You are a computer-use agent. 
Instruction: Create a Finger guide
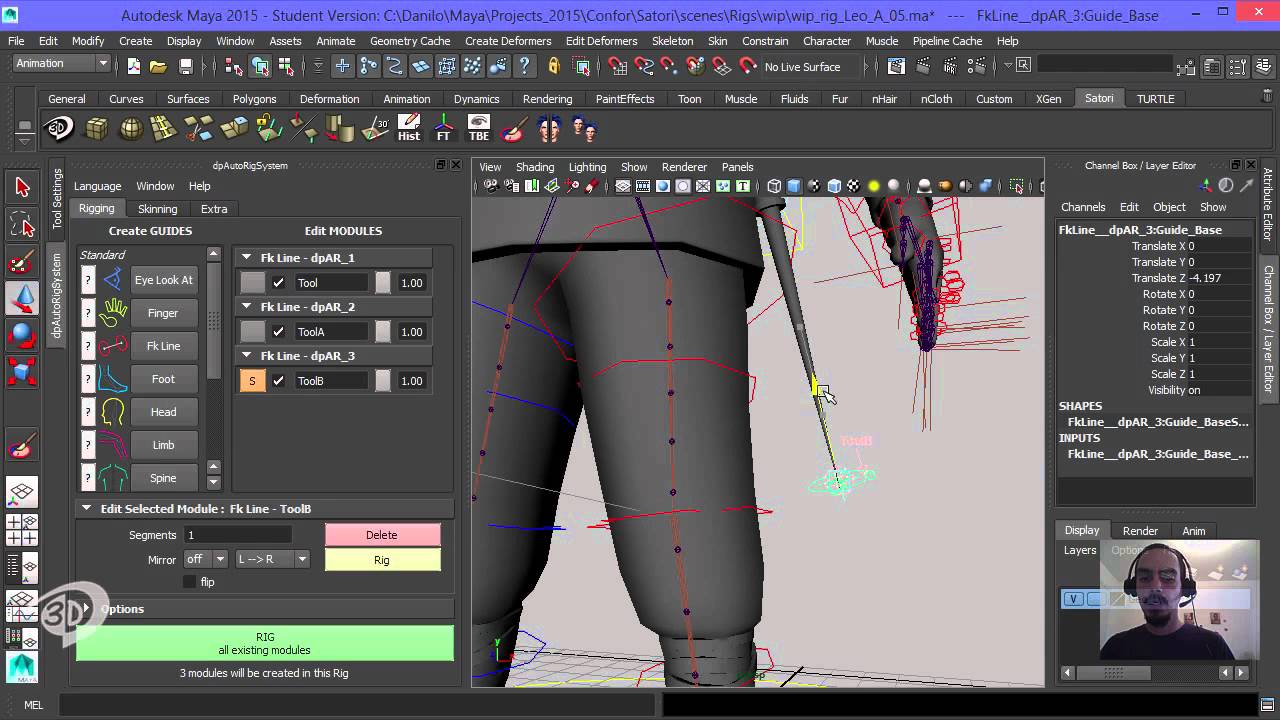[163, 313]
